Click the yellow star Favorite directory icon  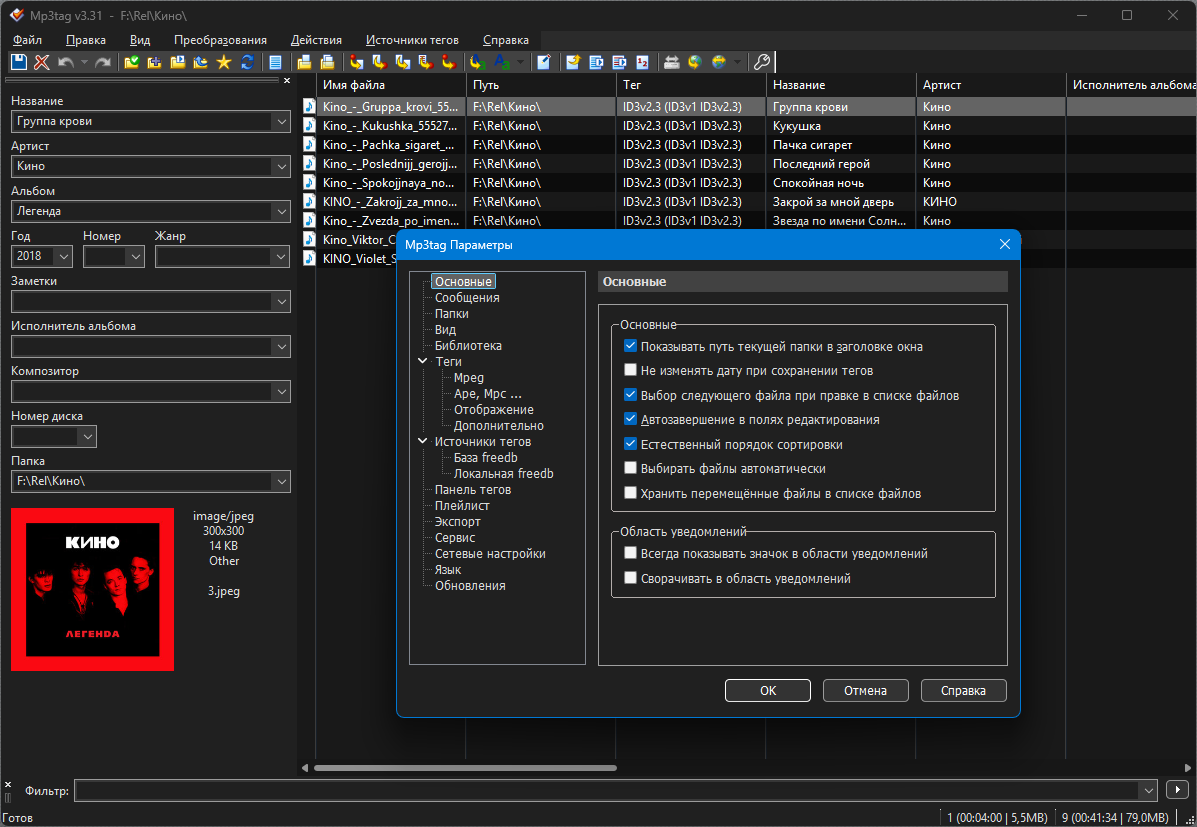point(224,62)
